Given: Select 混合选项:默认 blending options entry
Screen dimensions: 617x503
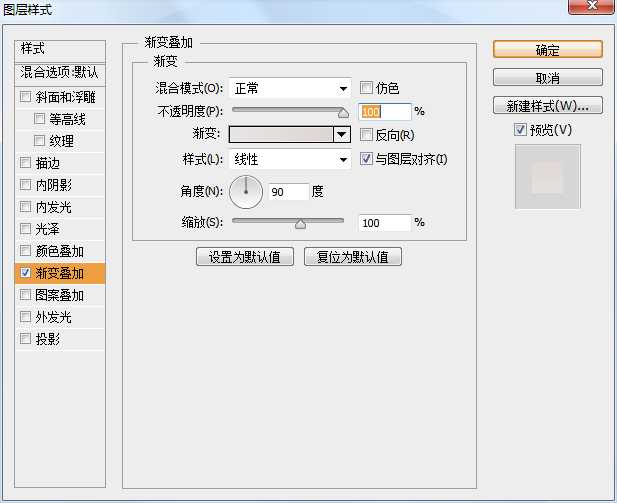Looking at the screenshot, I should click(60, 72).
